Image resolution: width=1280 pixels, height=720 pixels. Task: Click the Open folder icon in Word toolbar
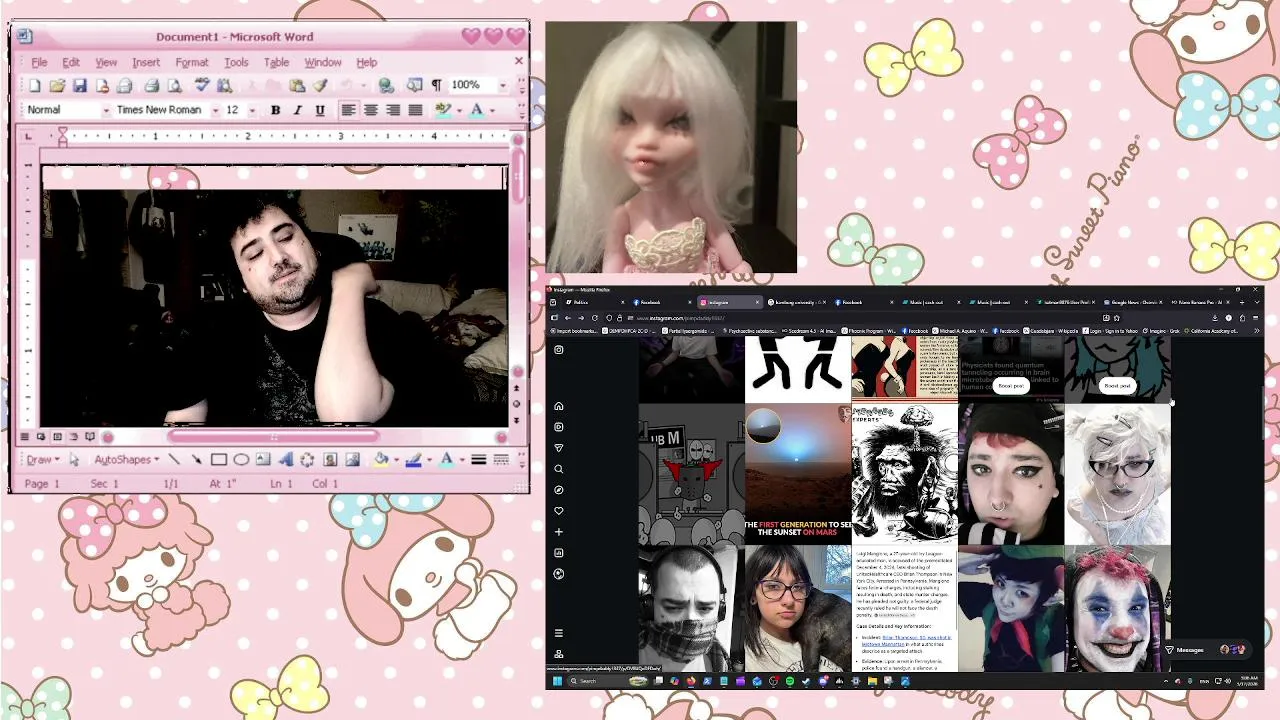coord(57,86)
